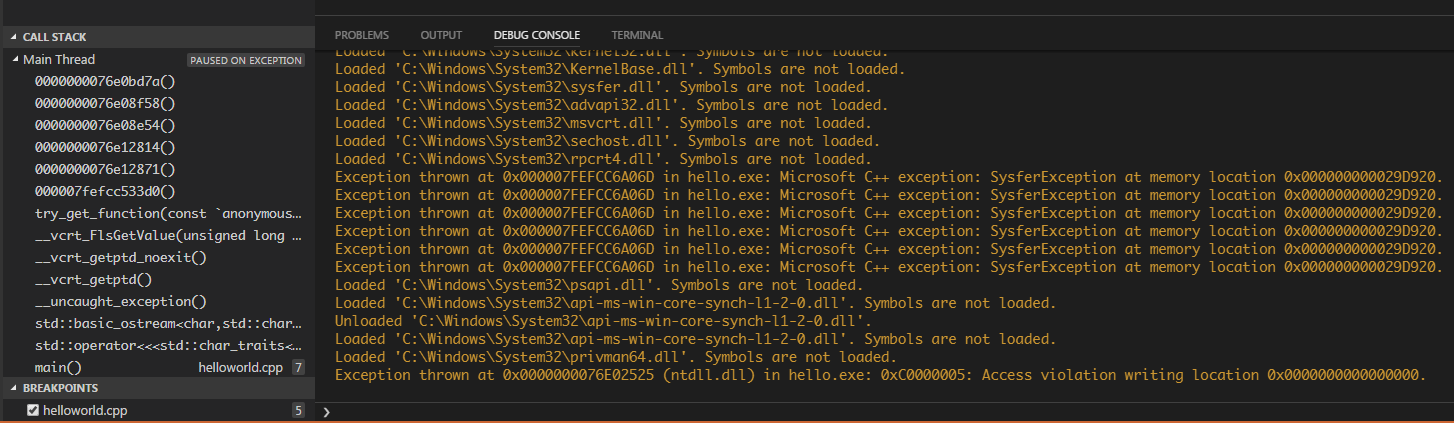This screenshot has height=423, width=1454.
Task: Select the __vcrt_FlsGetValue stack frame
Action: coord(168,236)
